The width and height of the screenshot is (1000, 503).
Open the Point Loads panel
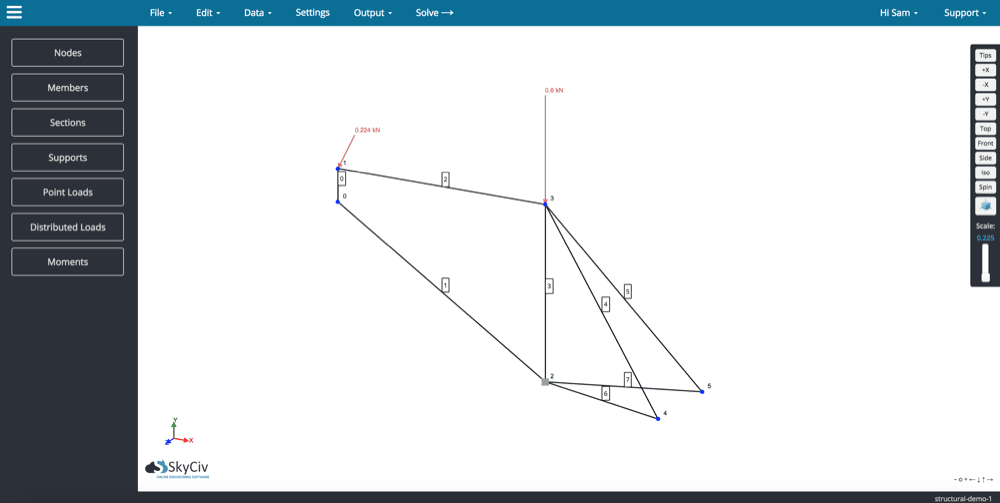[68, 192]
